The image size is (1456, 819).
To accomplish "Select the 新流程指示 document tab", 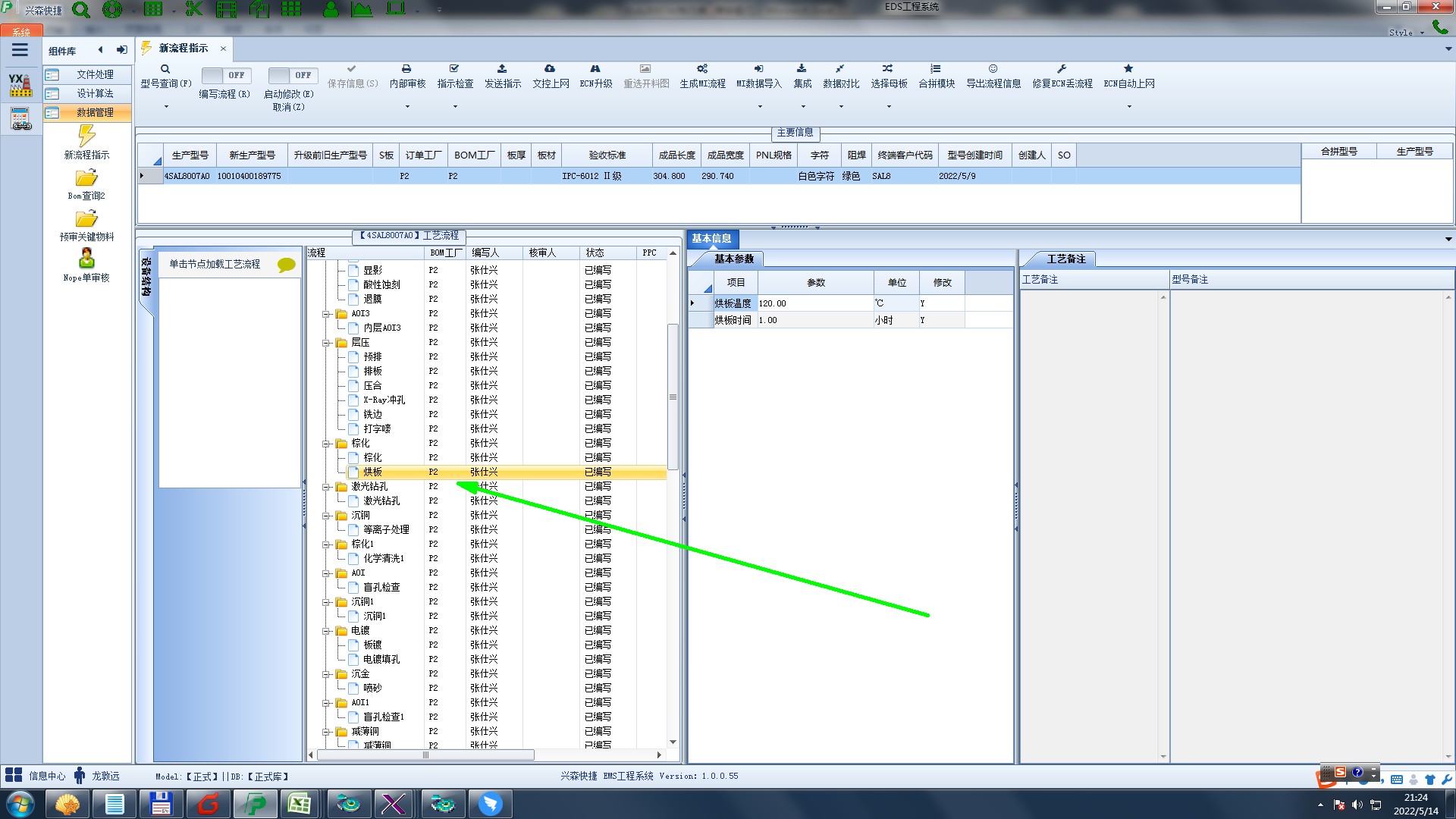I will pyautogui.click(x=183, y=49).
